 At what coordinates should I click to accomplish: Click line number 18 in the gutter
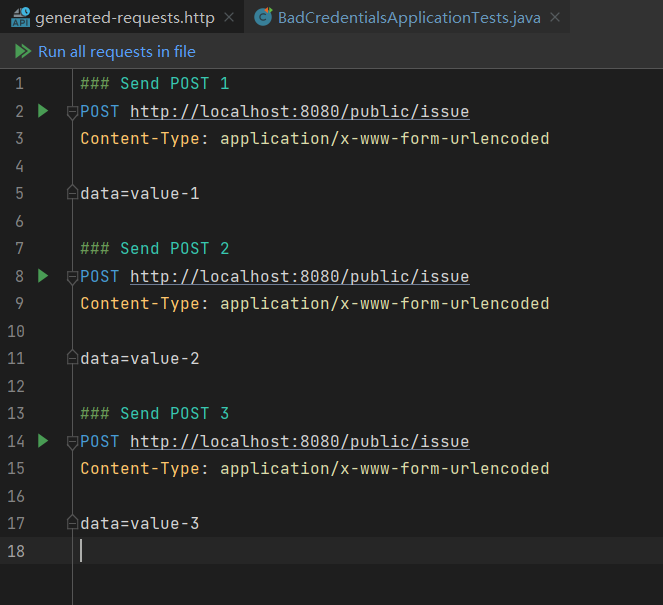click(x=16, y=551)
